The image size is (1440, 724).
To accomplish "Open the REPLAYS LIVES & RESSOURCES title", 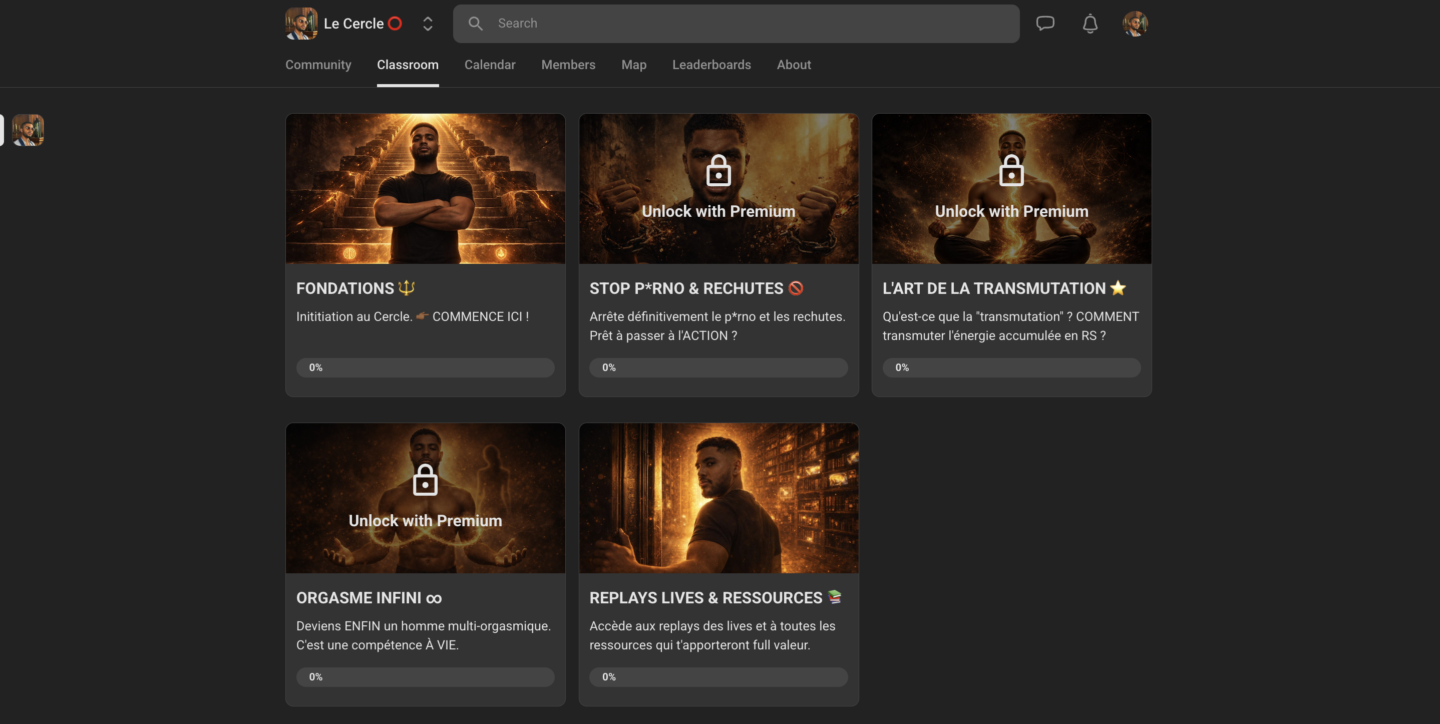I will 716,598.
